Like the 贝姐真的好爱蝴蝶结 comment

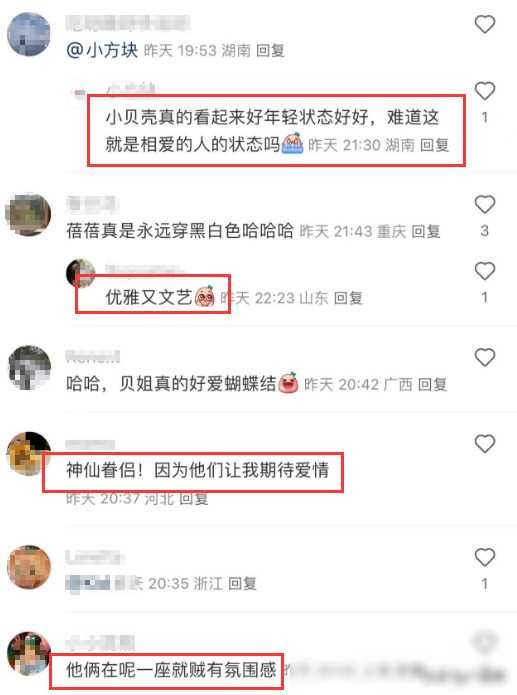(484, 358)
